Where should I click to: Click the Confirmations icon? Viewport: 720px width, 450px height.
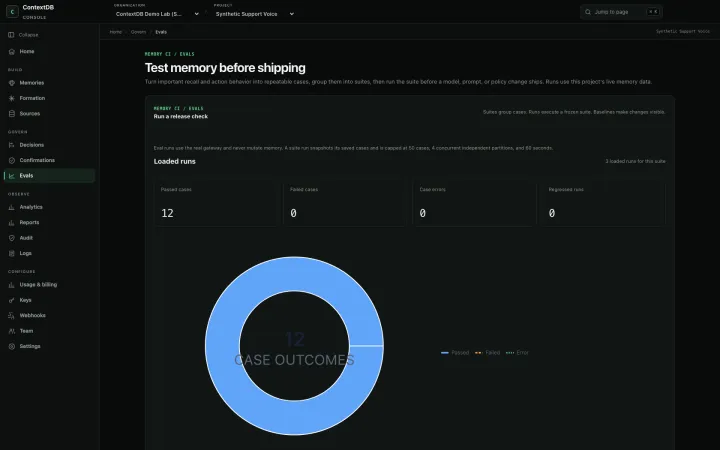pos(11,160)
